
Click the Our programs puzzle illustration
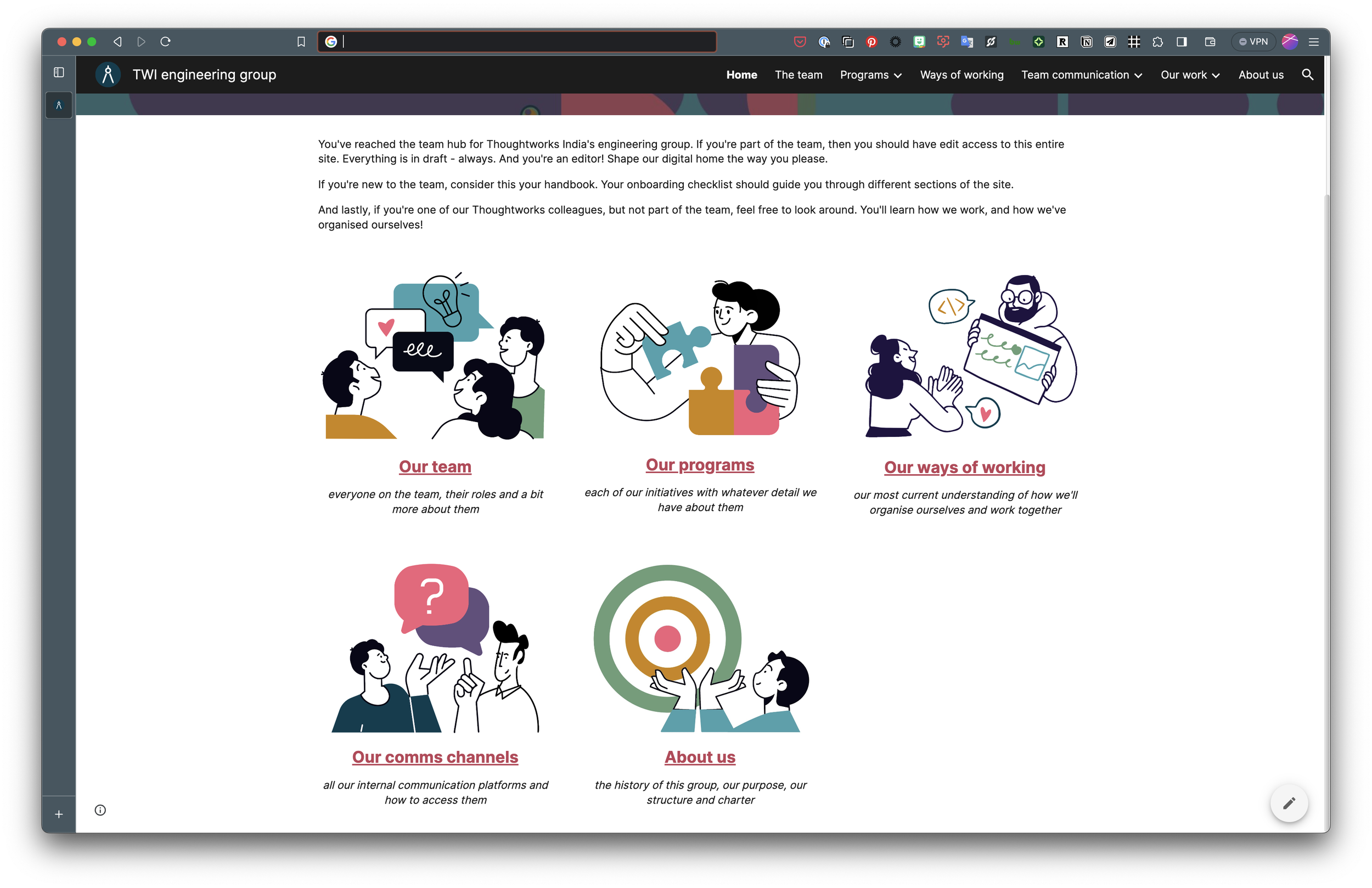pos(700,357)
